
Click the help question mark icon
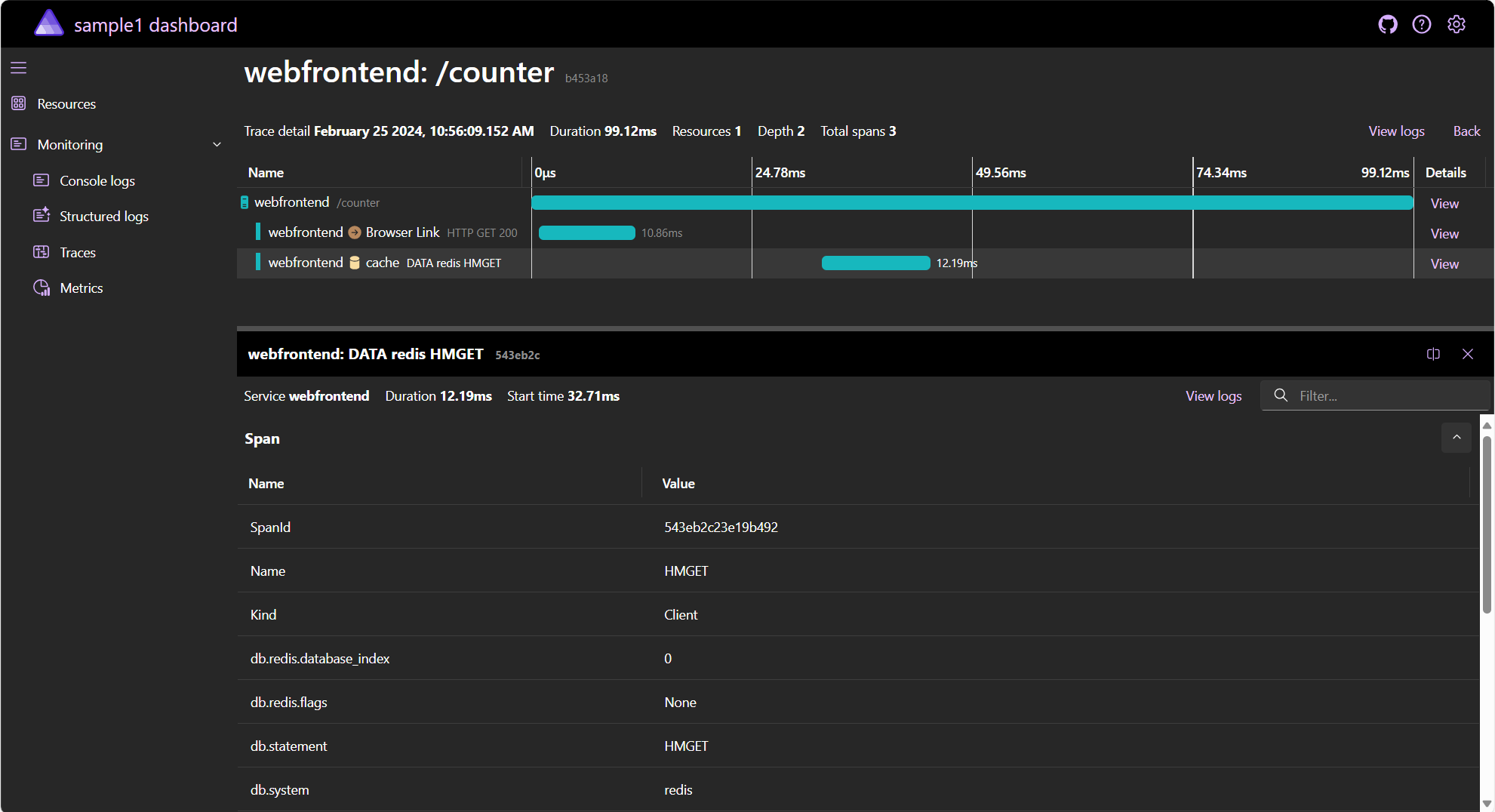pyautogui.click(x=1422, y=25)
